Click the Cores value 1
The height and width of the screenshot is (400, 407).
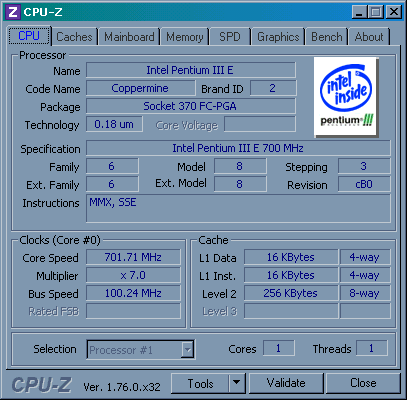[x=279, y=349]
